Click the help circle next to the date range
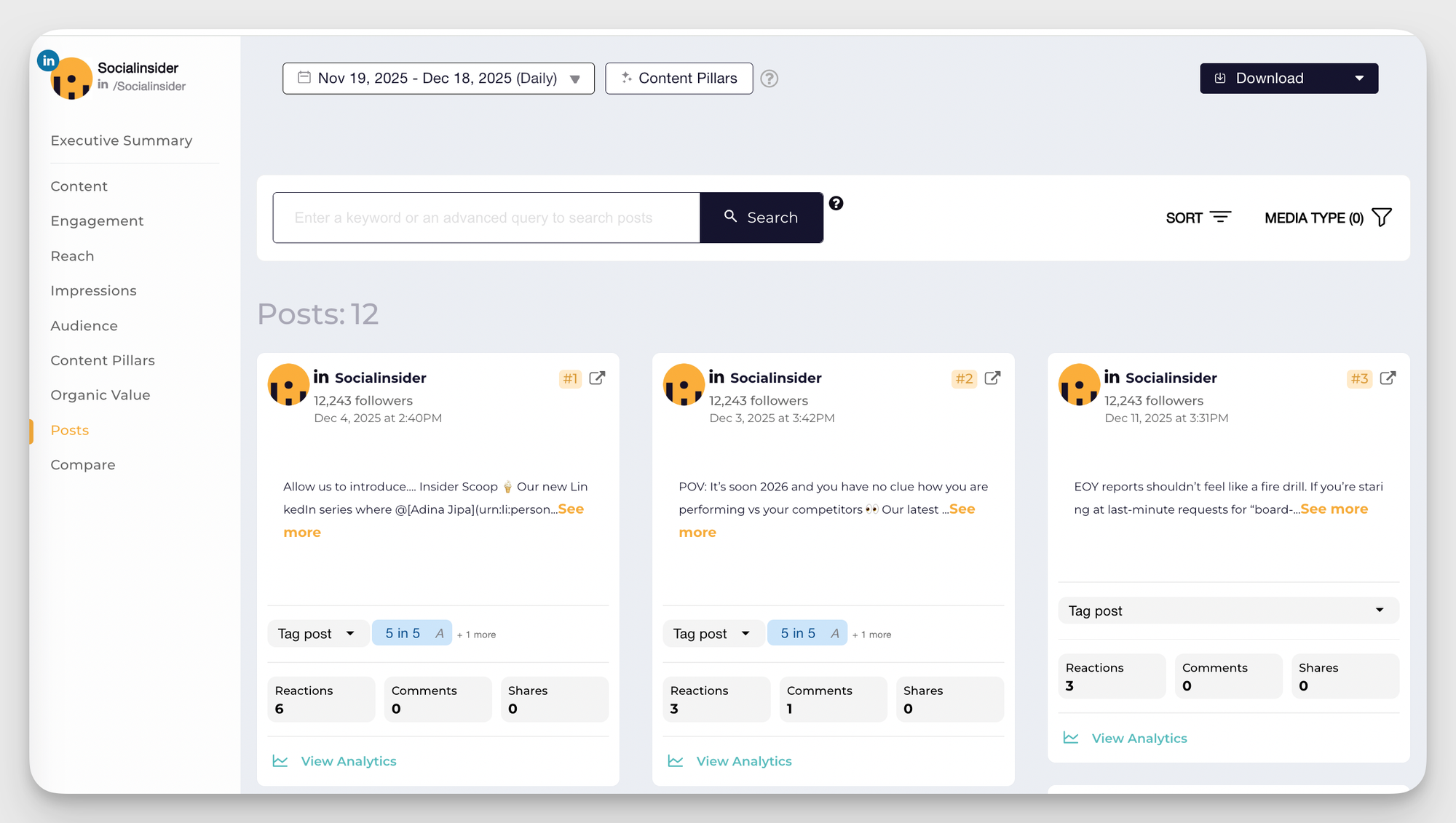The image size is (1456, 823). 769,78
